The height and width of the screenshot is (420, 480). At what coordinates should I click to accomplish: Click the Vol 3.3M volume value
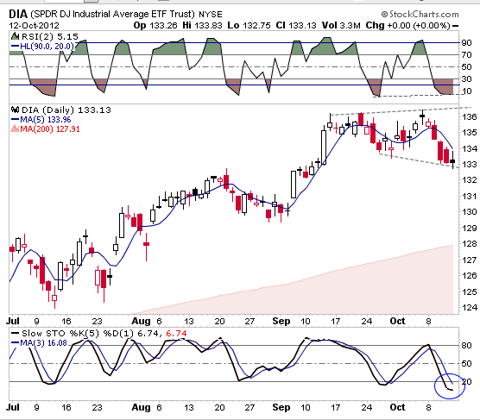click(x=341, y=25)
